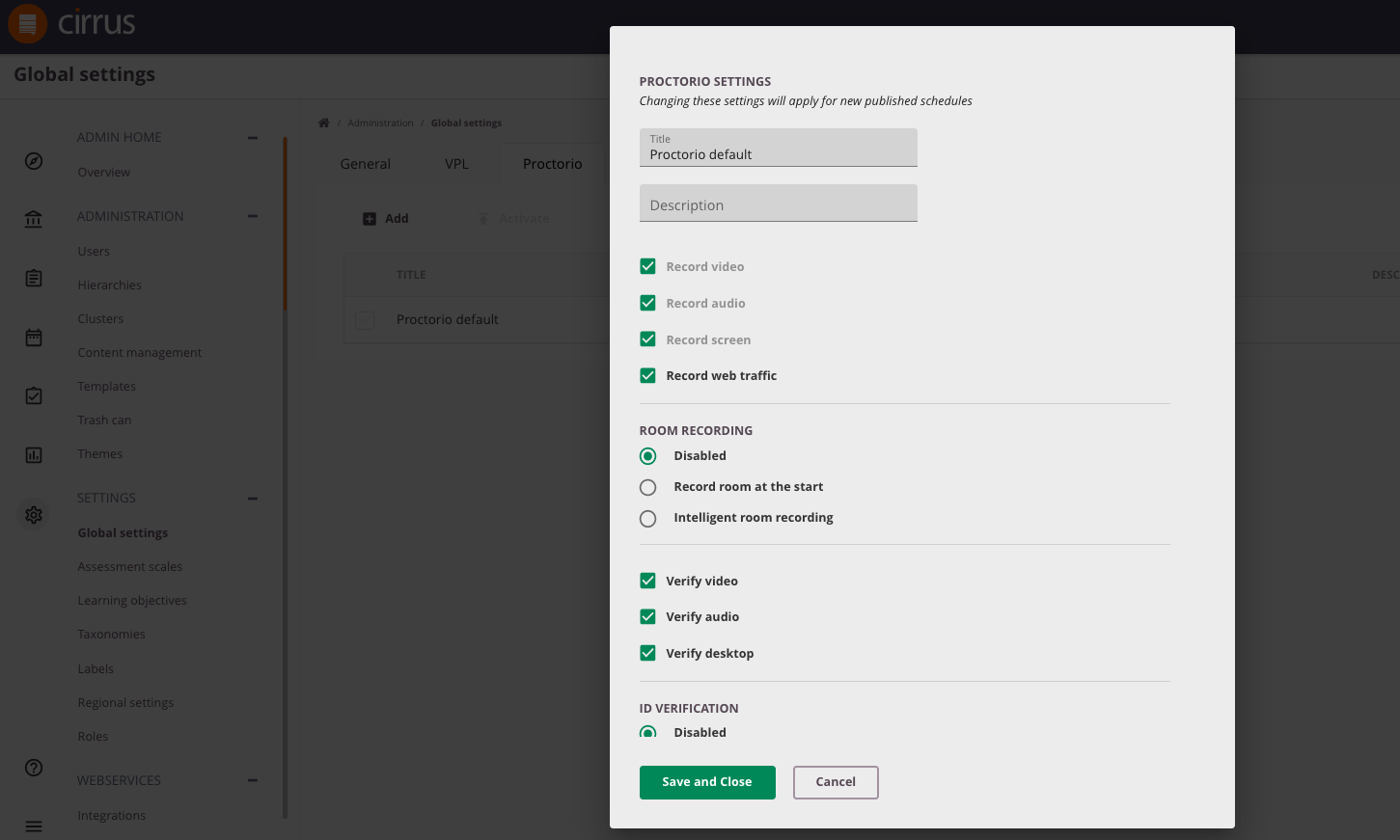Image resolution: width=1400 pixels, height=840 pixels.
Task: Open Labels in sidebar menu
Action: [x=96, y=669]
